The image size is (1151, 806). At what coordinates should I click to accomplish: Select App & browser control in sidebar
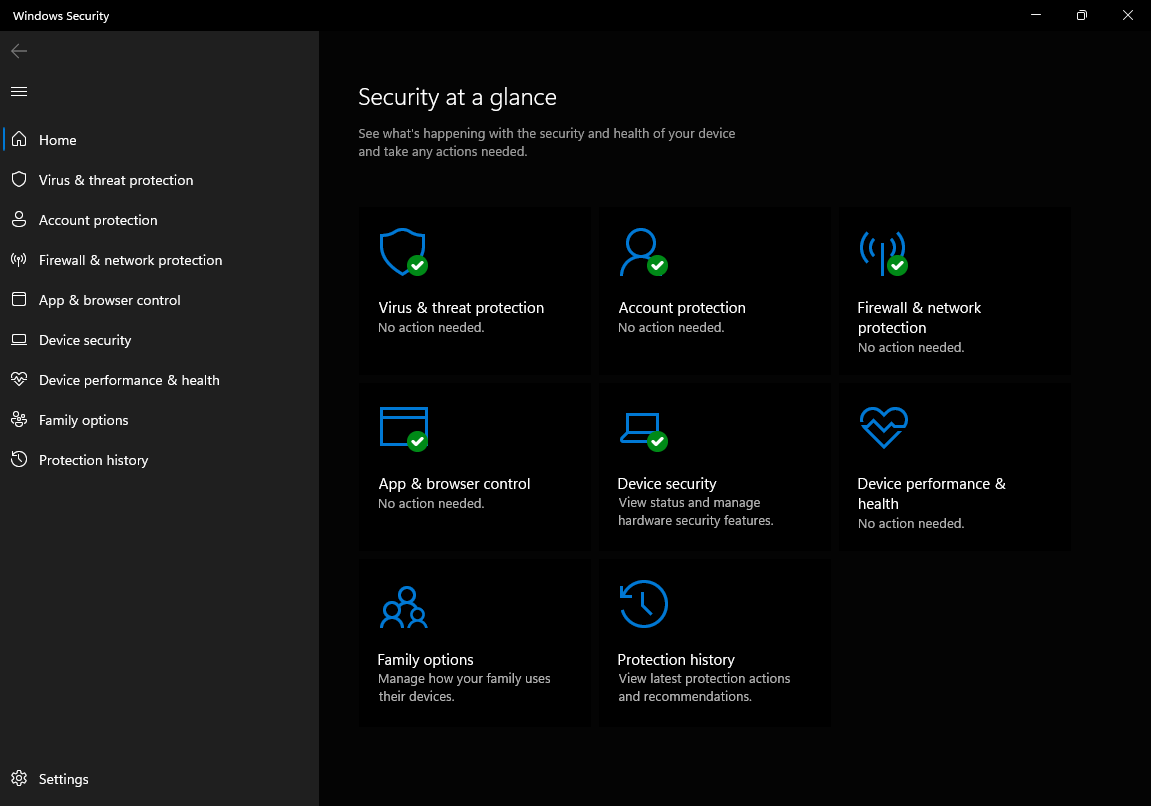coord(159,299)
